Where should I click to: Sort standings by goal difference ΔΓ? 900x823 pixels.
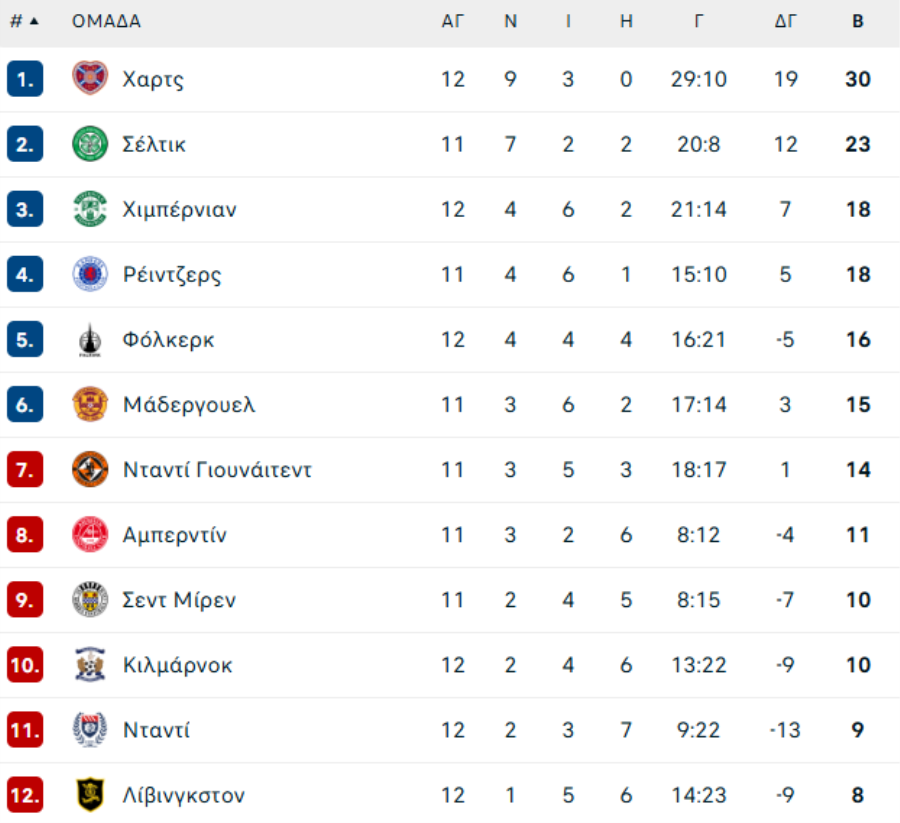point(786,21)
